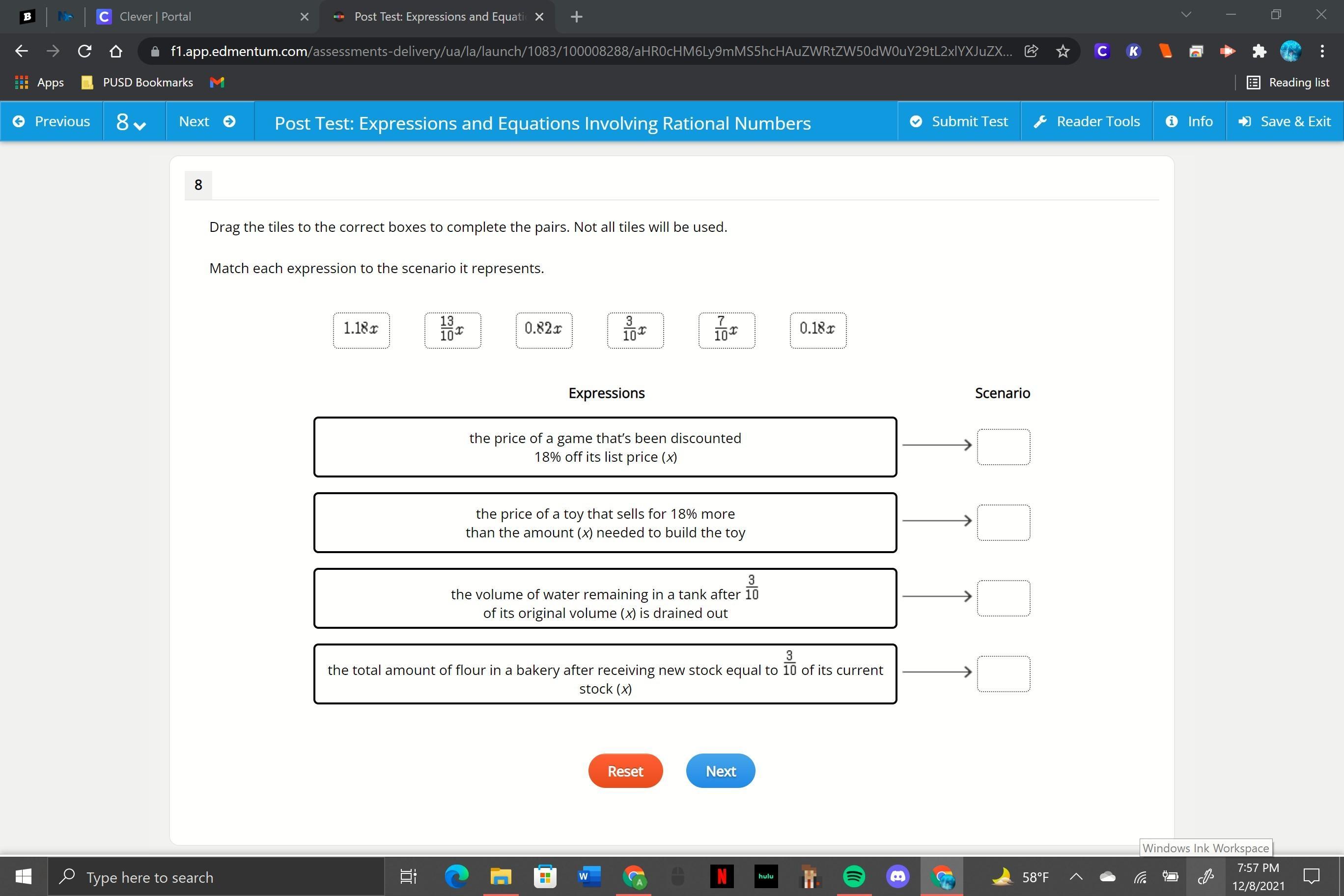Go to Previous question
This screenshot has width=1344, height=896.
52,121
